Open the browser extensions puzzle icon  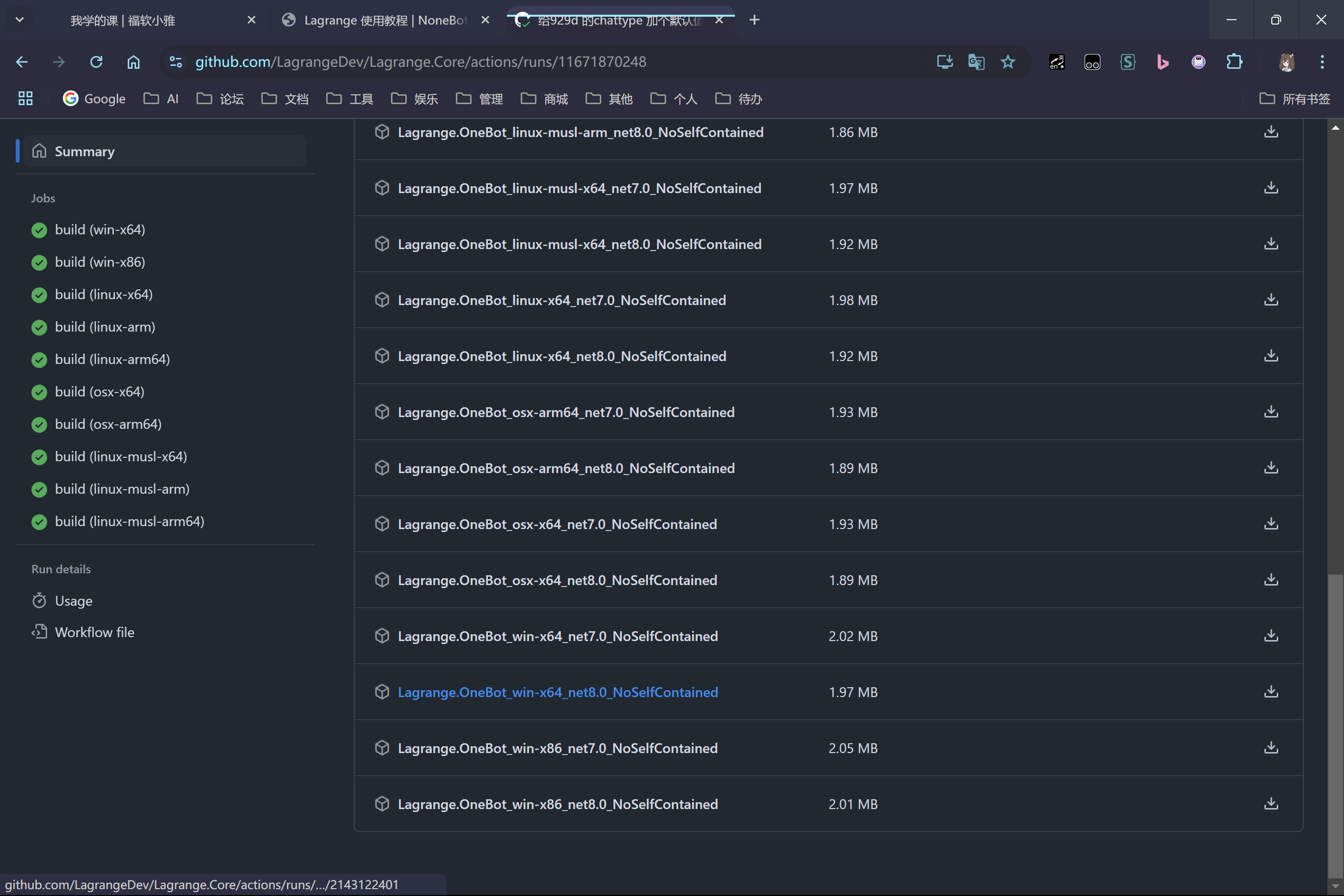pos(1233,62)
